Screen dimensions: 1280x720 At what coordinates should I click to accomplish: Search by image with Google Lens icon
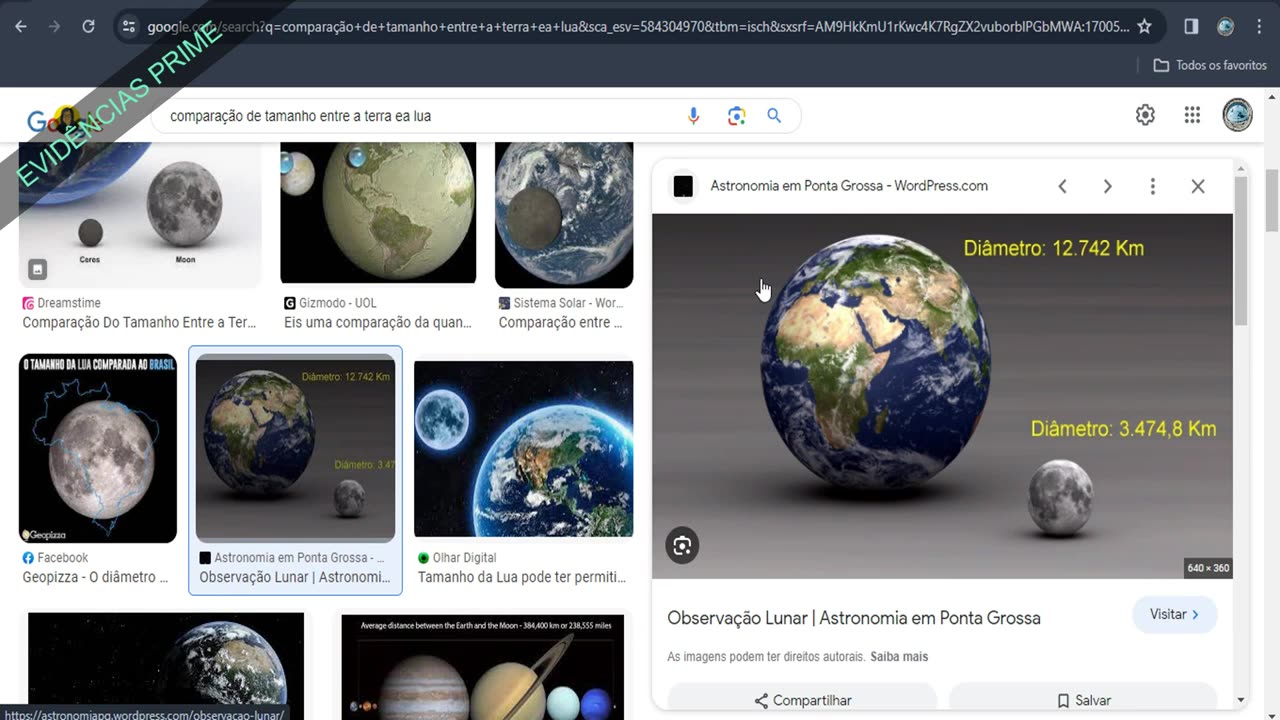[x=737, y=116]
